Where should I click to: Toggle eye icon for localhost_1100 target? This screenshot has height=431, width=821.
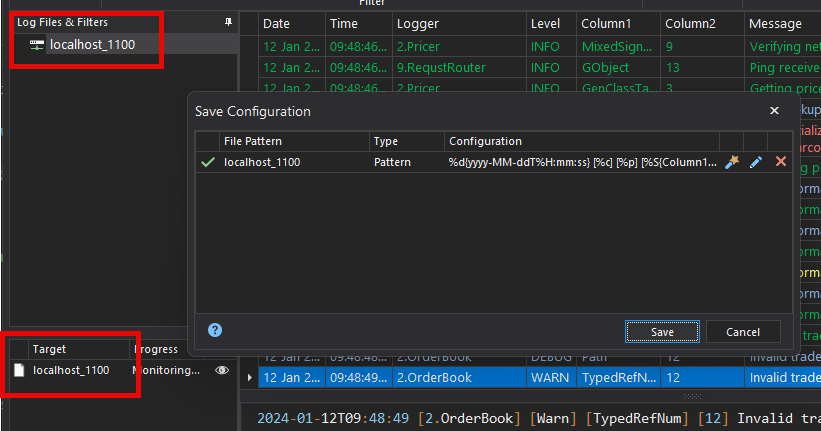(222, 370)
